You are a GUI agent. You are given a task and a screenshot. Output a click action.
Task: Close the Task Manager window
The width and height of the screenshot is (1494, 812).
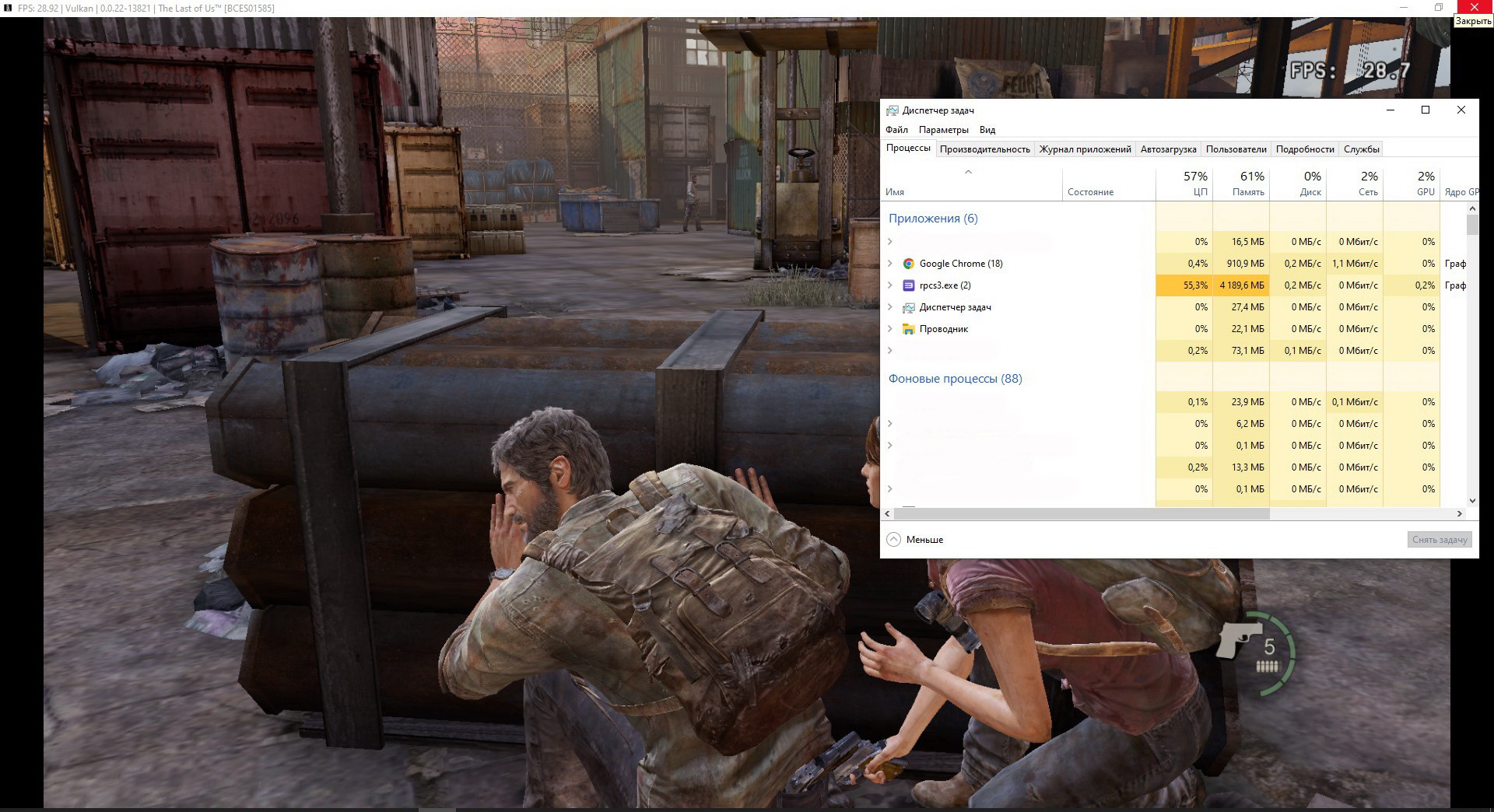pos(1461,110)
